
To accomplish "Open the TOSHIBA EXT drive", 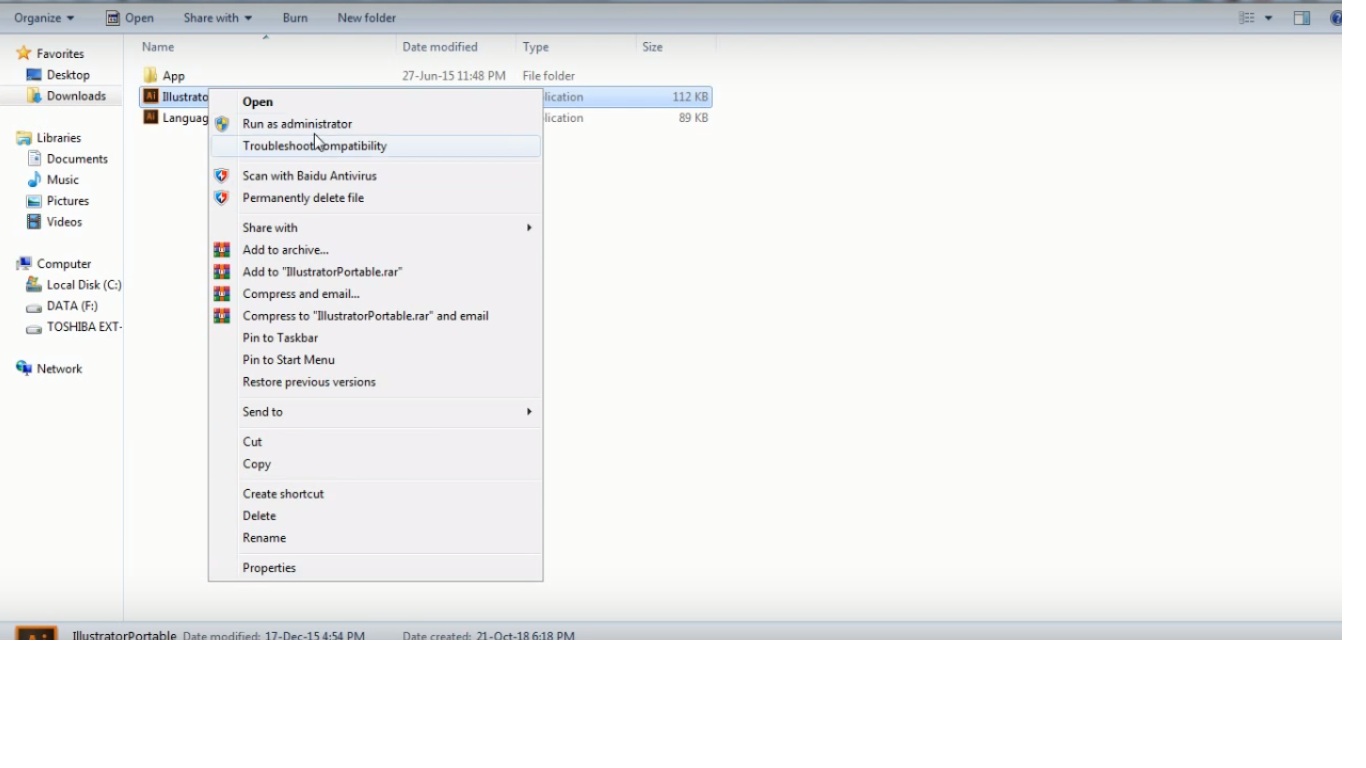I will [83, 327].
